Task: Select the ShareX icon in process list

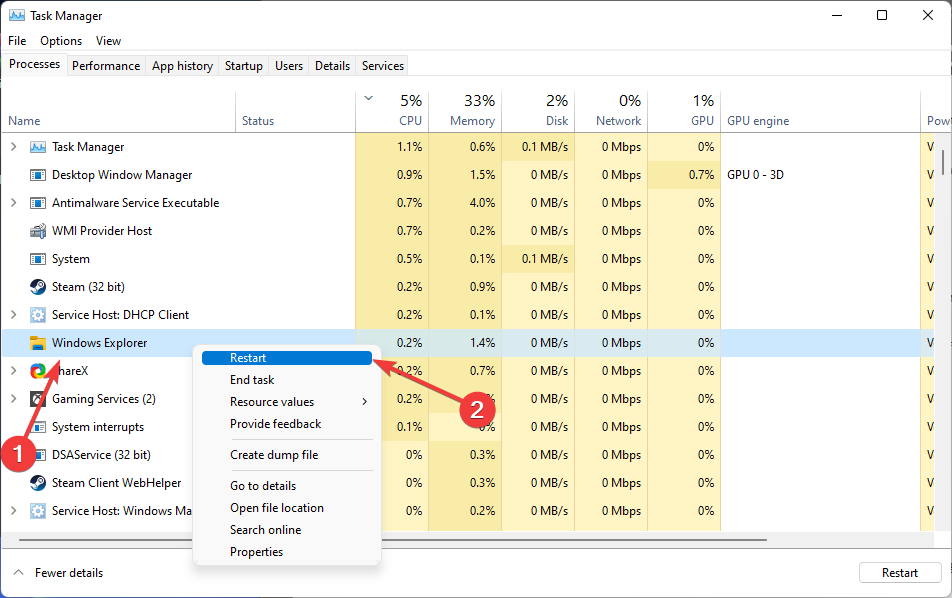Action: 38,370
